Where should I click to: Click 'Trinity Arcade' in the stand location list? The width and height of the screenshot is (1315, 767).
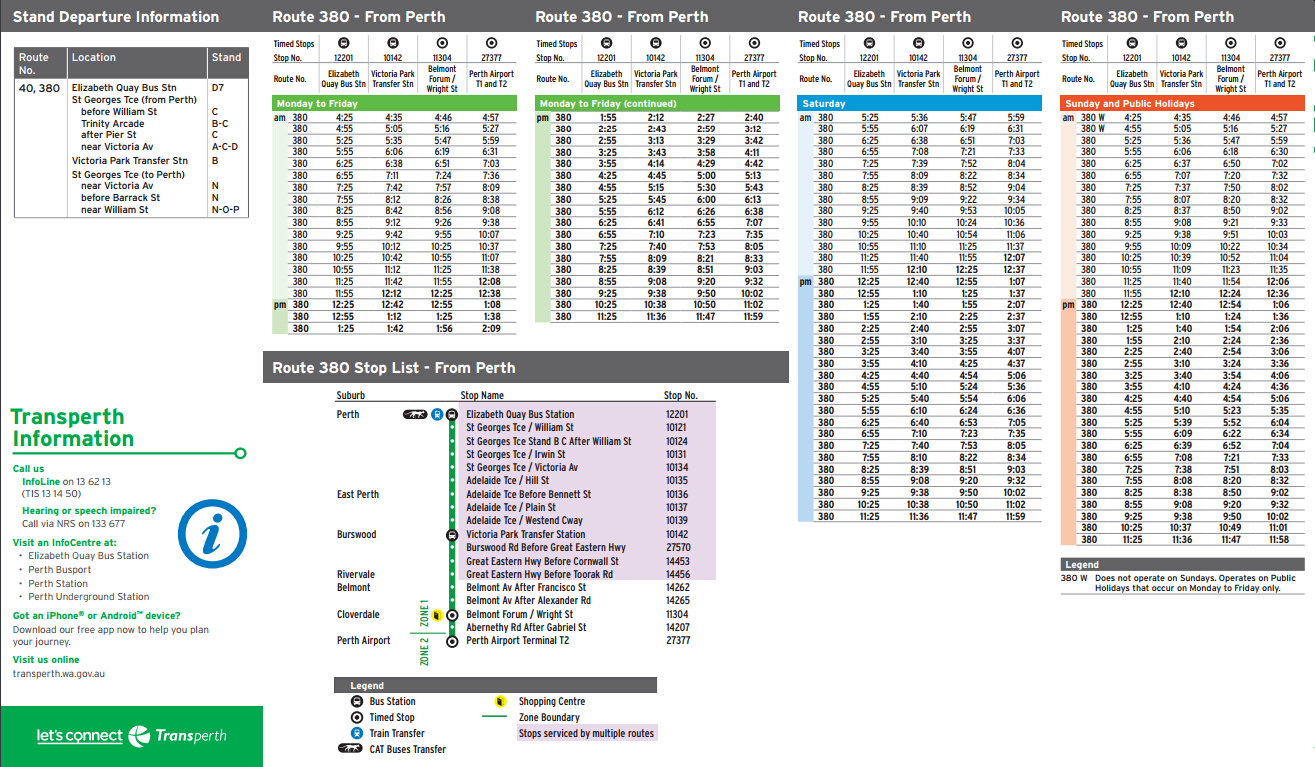(x=112, y=124)
